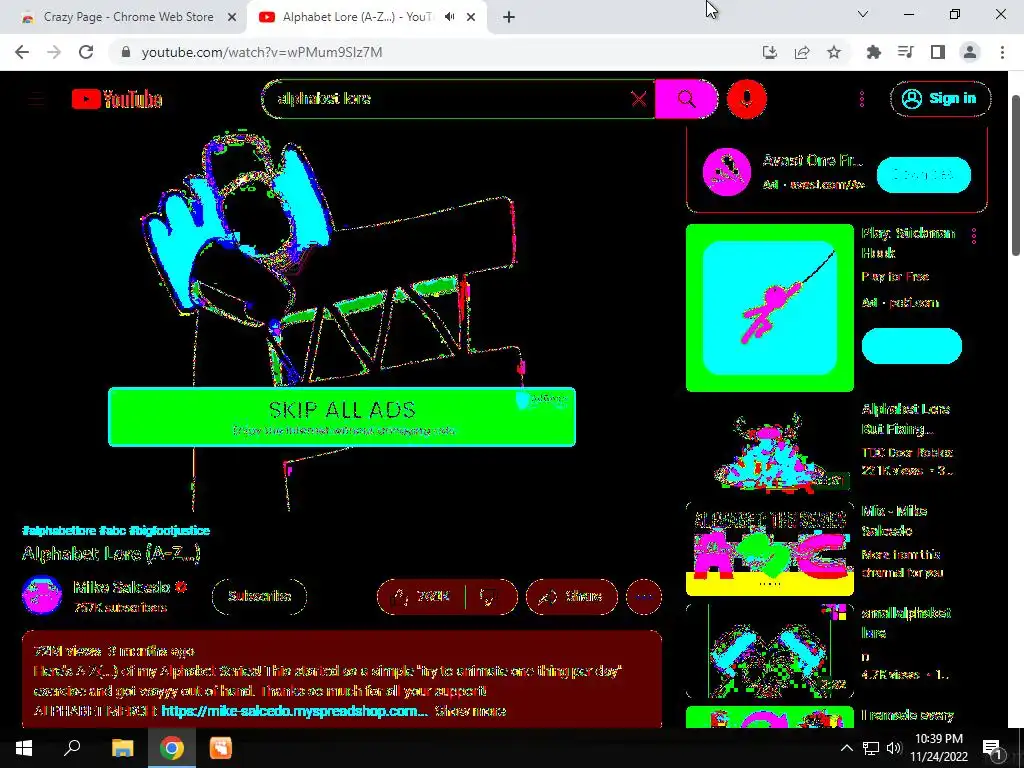Open the Stickman Hook ad thumbnail
Screen dimensions: 1024x768
coord(769,308)
